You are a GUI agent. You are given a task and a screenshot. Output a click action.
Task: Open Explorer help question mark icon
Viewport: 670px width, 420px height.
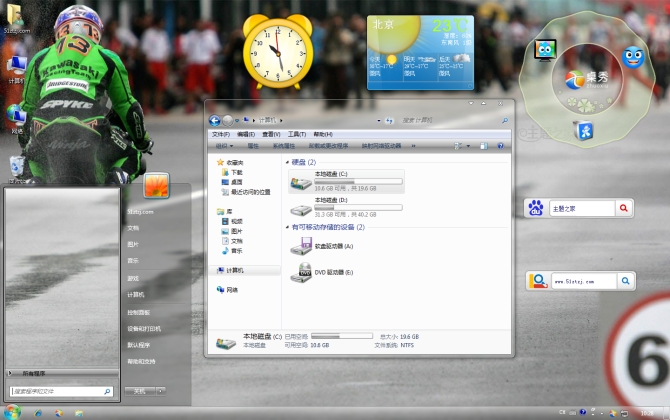[x=500, y=146]
